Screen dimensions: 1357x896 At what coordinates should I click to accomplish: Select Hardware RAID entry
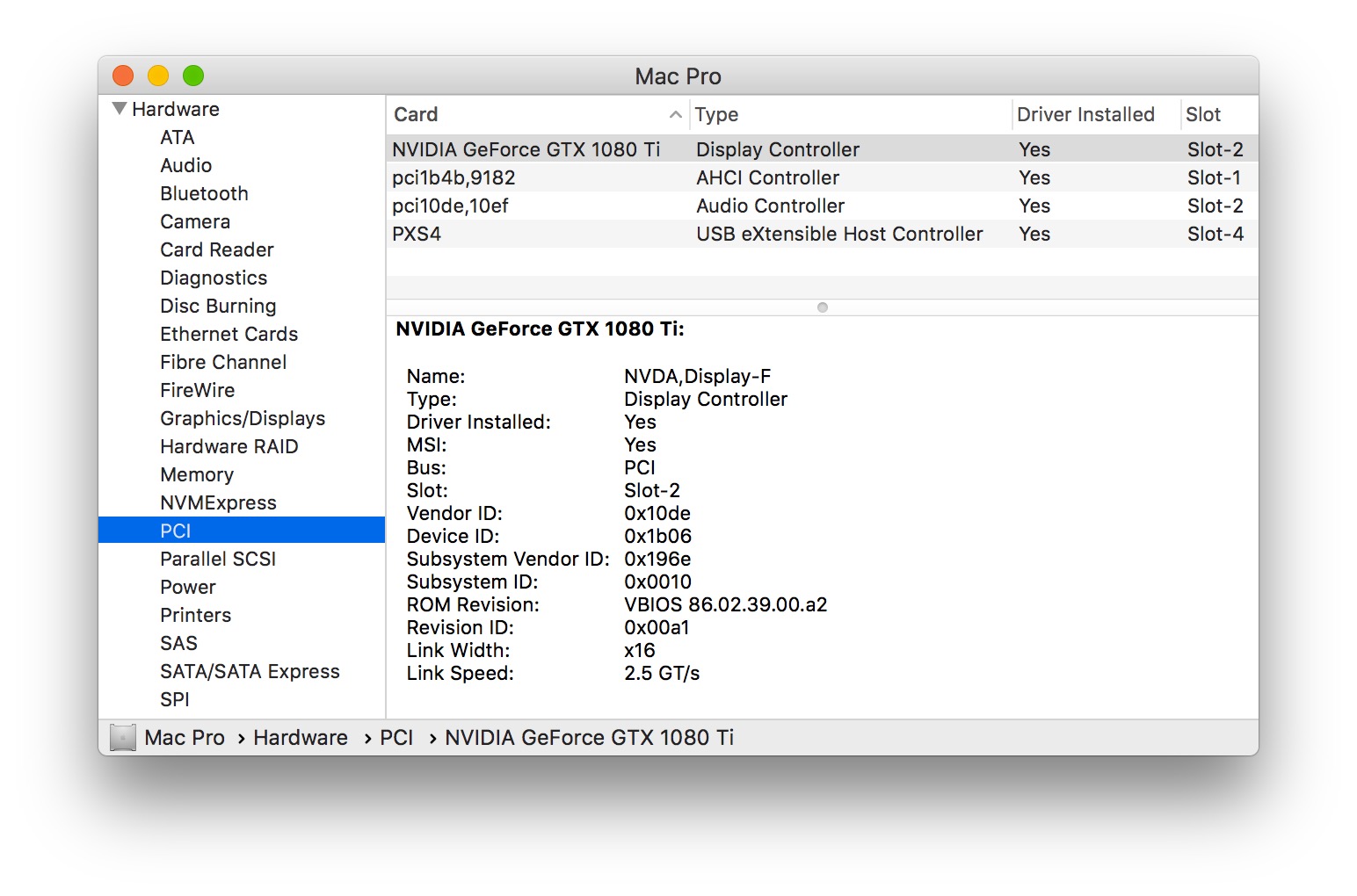229,446
